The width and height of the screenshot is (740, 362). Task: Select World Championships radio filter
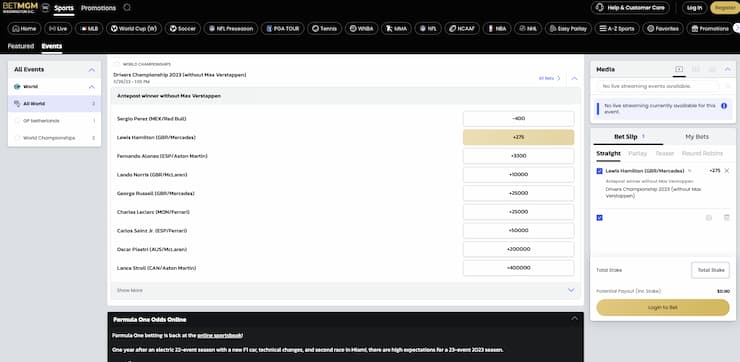click(17, 138)
